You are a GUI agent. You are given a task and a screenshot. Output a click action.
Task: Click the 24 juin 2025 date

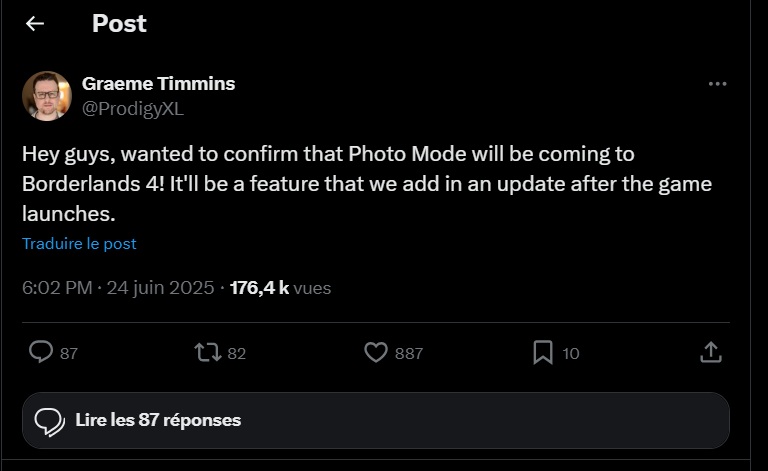pos(160,288)
